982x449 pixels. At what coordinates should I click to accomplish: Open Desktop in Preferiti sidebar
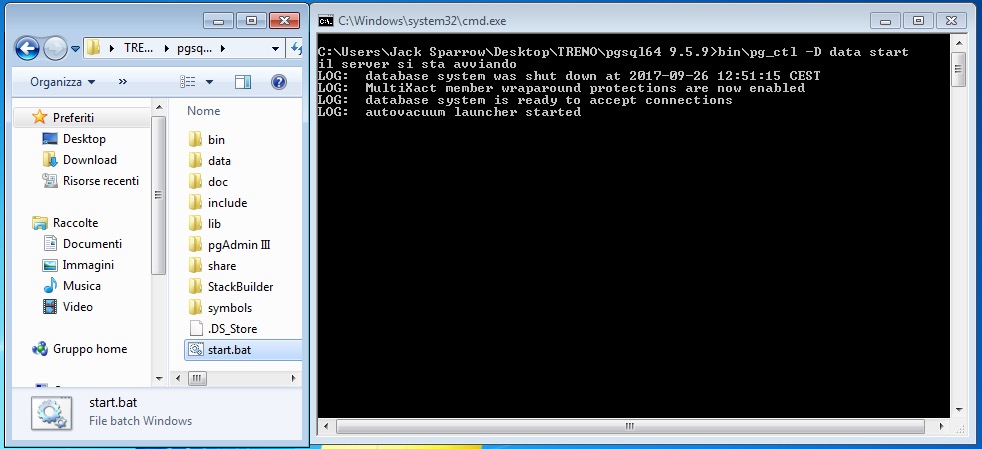tap(84, 139)
